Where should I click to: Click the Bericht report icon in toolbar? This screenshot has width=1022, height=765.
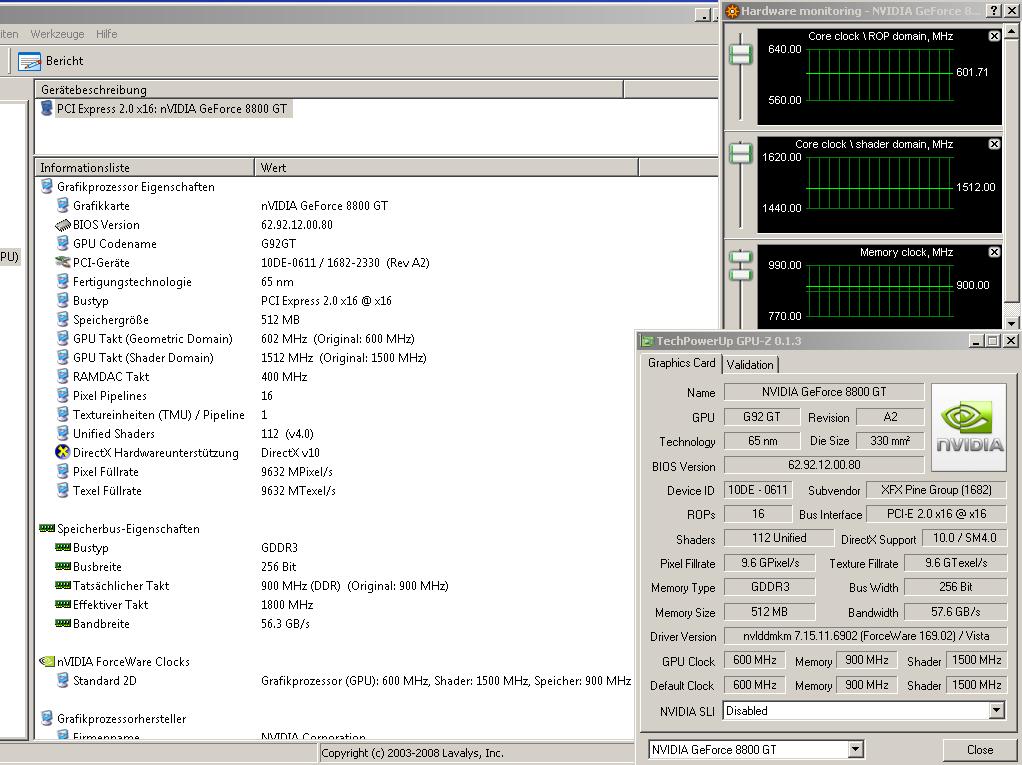pos(30,61)
